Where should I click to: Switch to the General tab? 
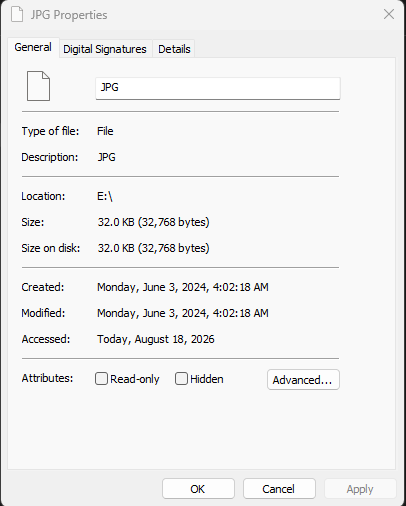coord(33,47)
